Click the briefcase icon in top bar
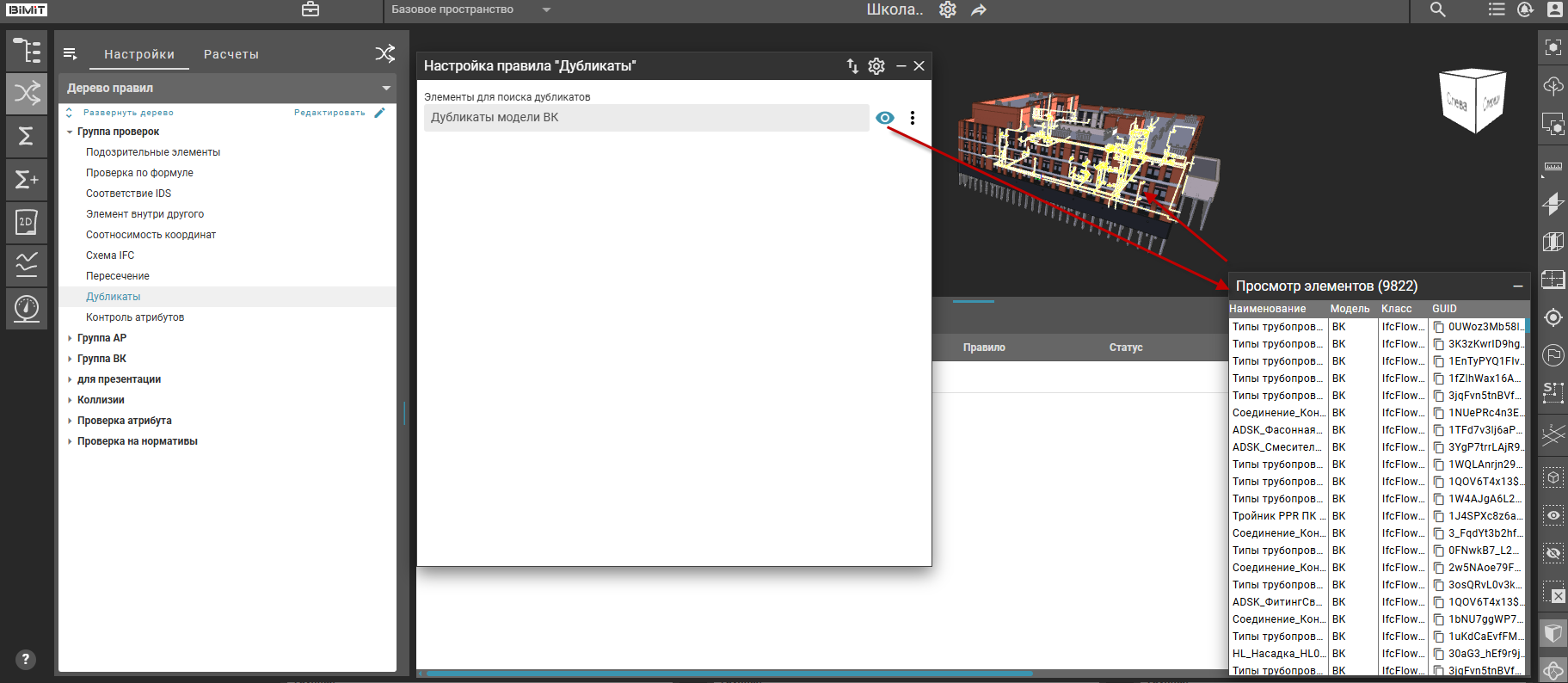Screen dimensions: 1568x683 tap(311, 9)
